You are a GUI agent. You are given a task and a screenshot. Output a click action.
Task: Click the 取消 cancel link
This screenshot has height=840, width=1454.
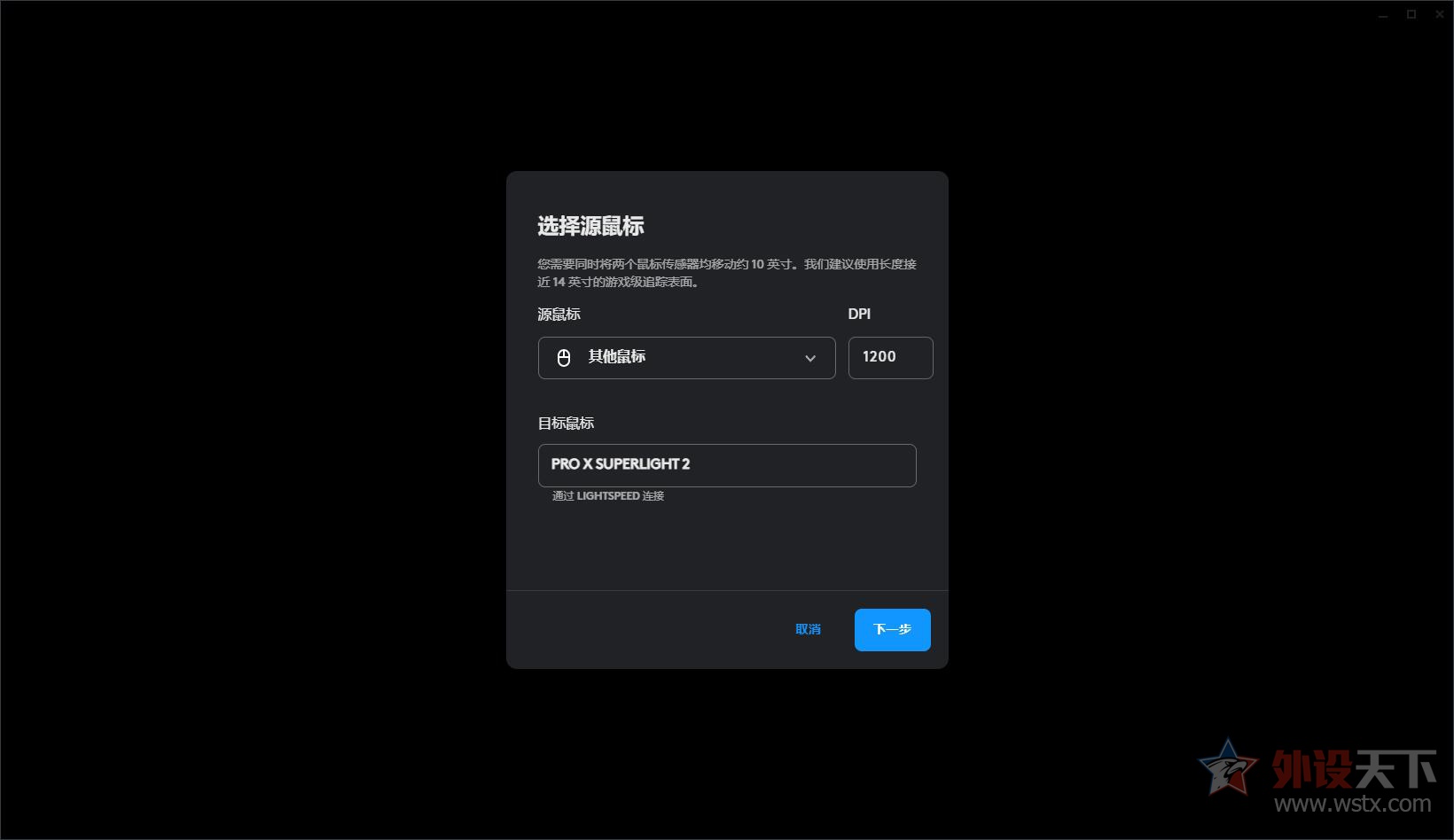coord(808,630)
